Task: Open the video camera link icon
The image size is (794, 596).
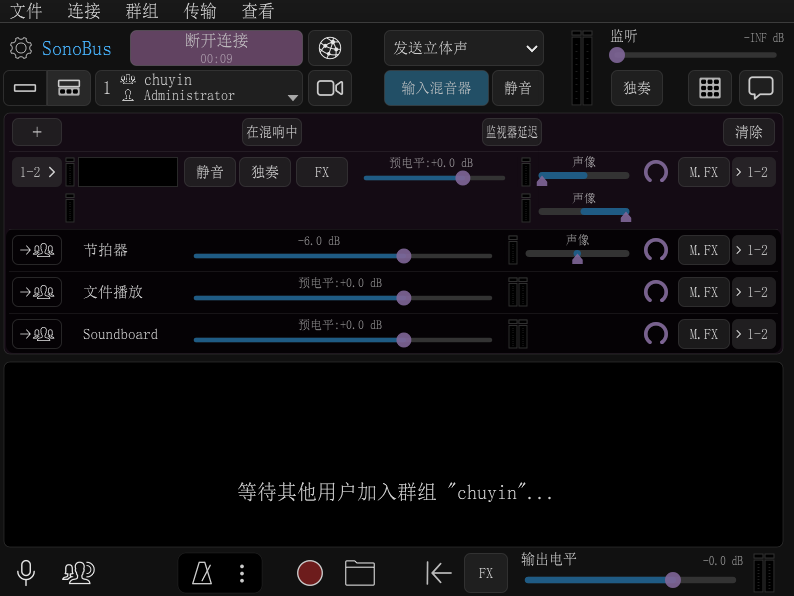Action: tap(330, 88)
